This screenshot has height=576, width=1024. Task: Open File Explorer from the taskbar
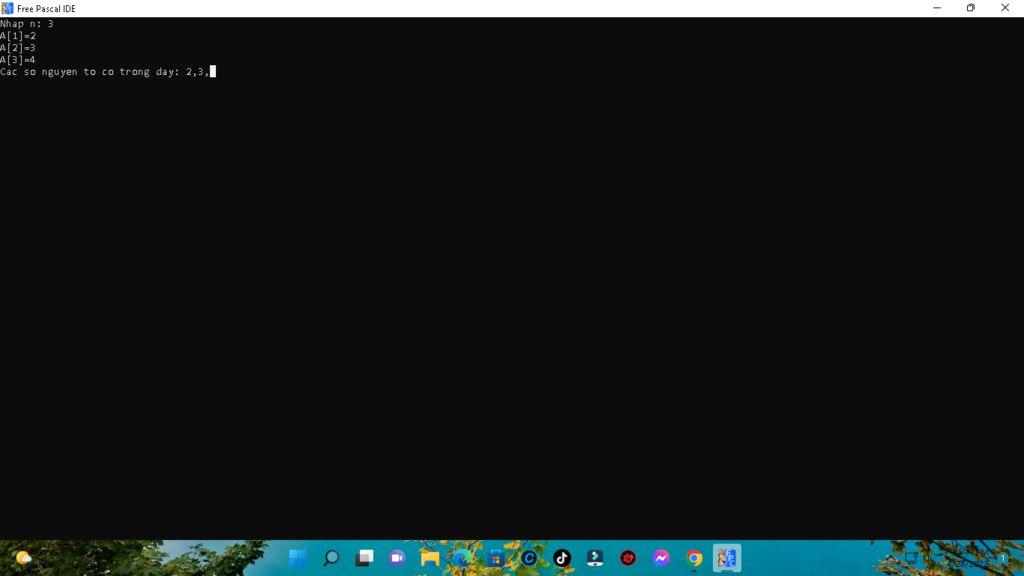[430, 558]
